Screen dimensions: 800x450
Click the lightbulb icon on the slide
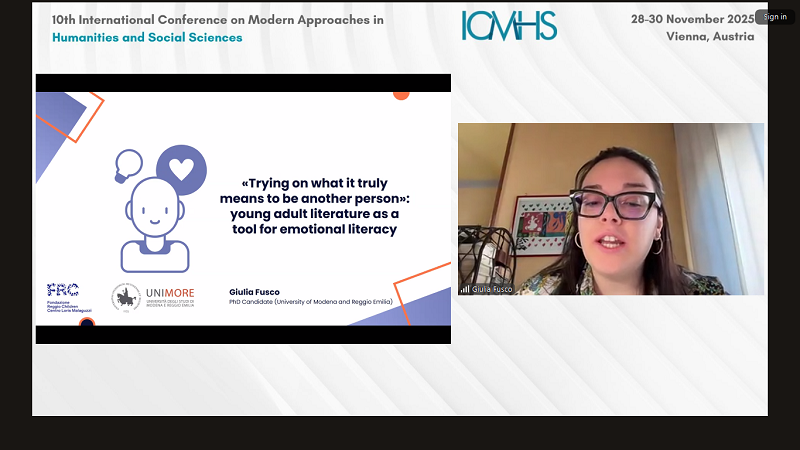coord(129,163)
